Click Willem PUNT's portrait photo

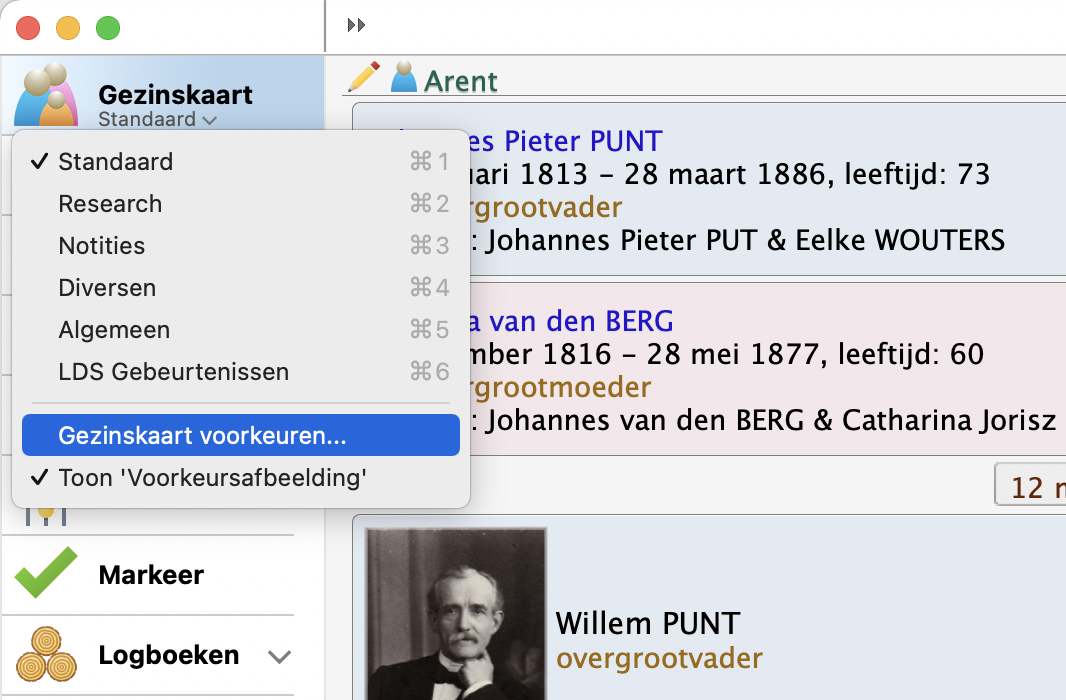point(456,614)
